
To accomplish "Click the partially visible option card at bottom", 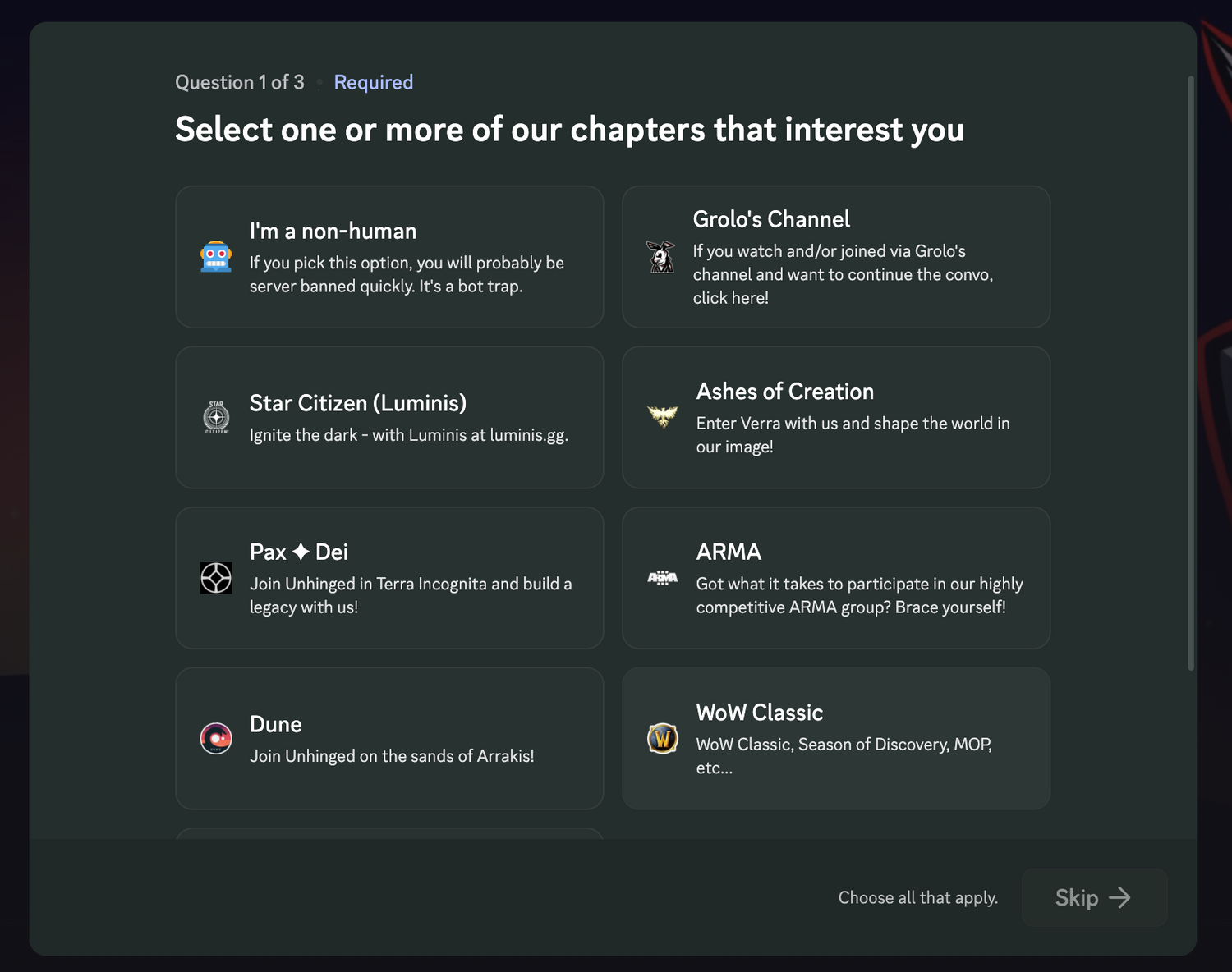I will point(389,833).
